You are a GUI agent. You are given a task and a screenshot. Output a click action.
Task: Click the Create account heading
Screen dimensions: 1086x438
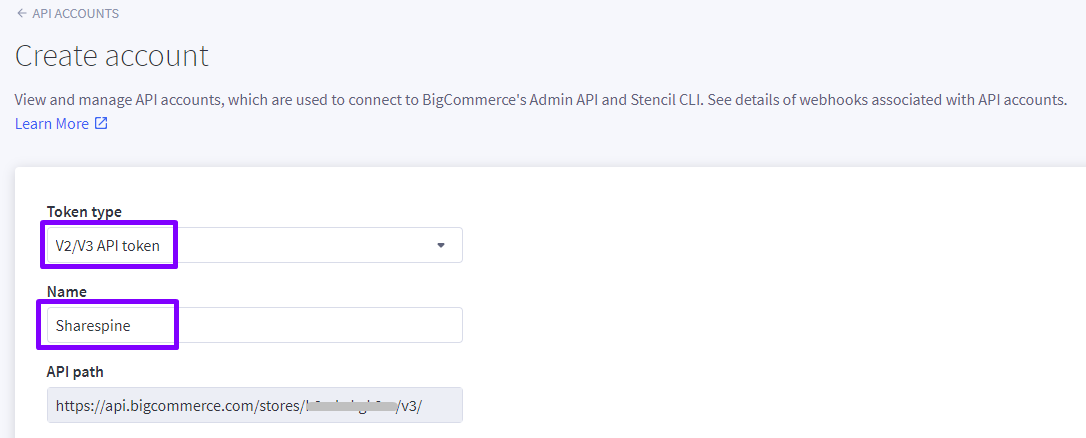click(x=112, y=56)
